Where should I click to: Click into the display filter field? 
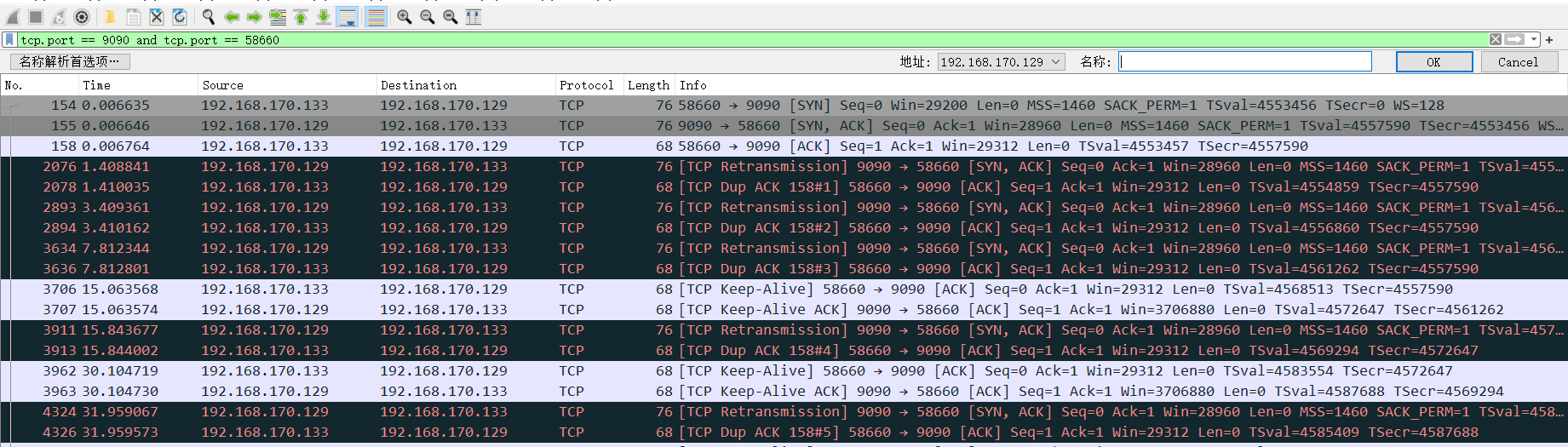point(752,40)
